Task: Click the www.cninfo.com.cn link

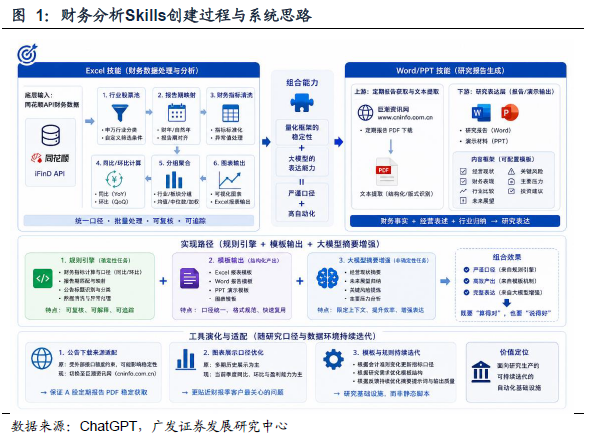Action: pos(405,117)
